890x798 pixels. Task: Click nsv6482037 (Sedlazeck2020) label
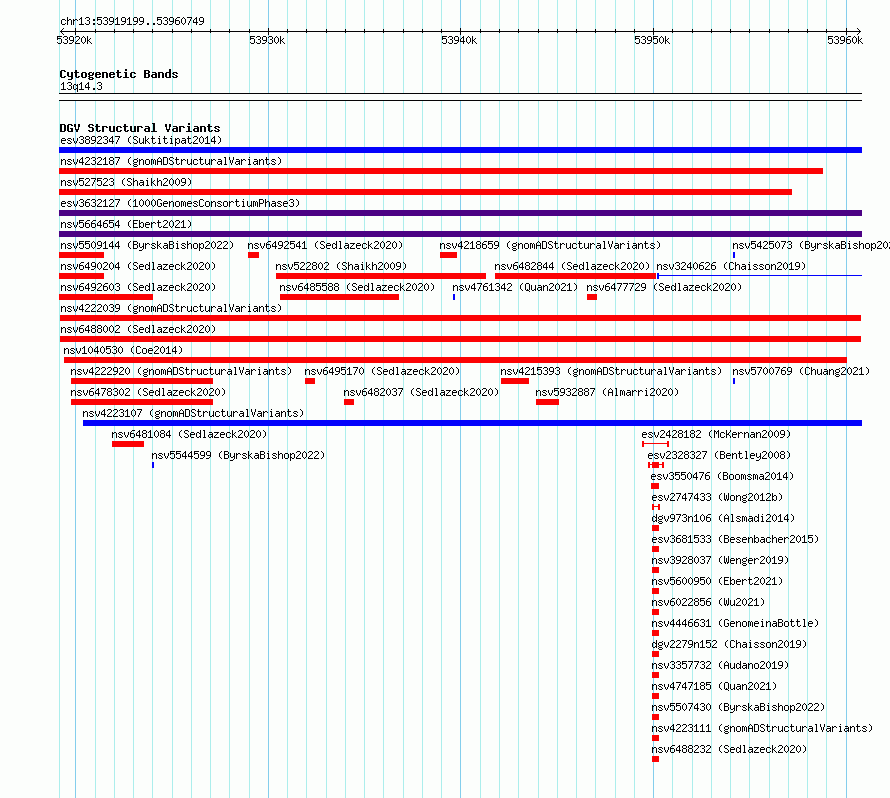421,392
